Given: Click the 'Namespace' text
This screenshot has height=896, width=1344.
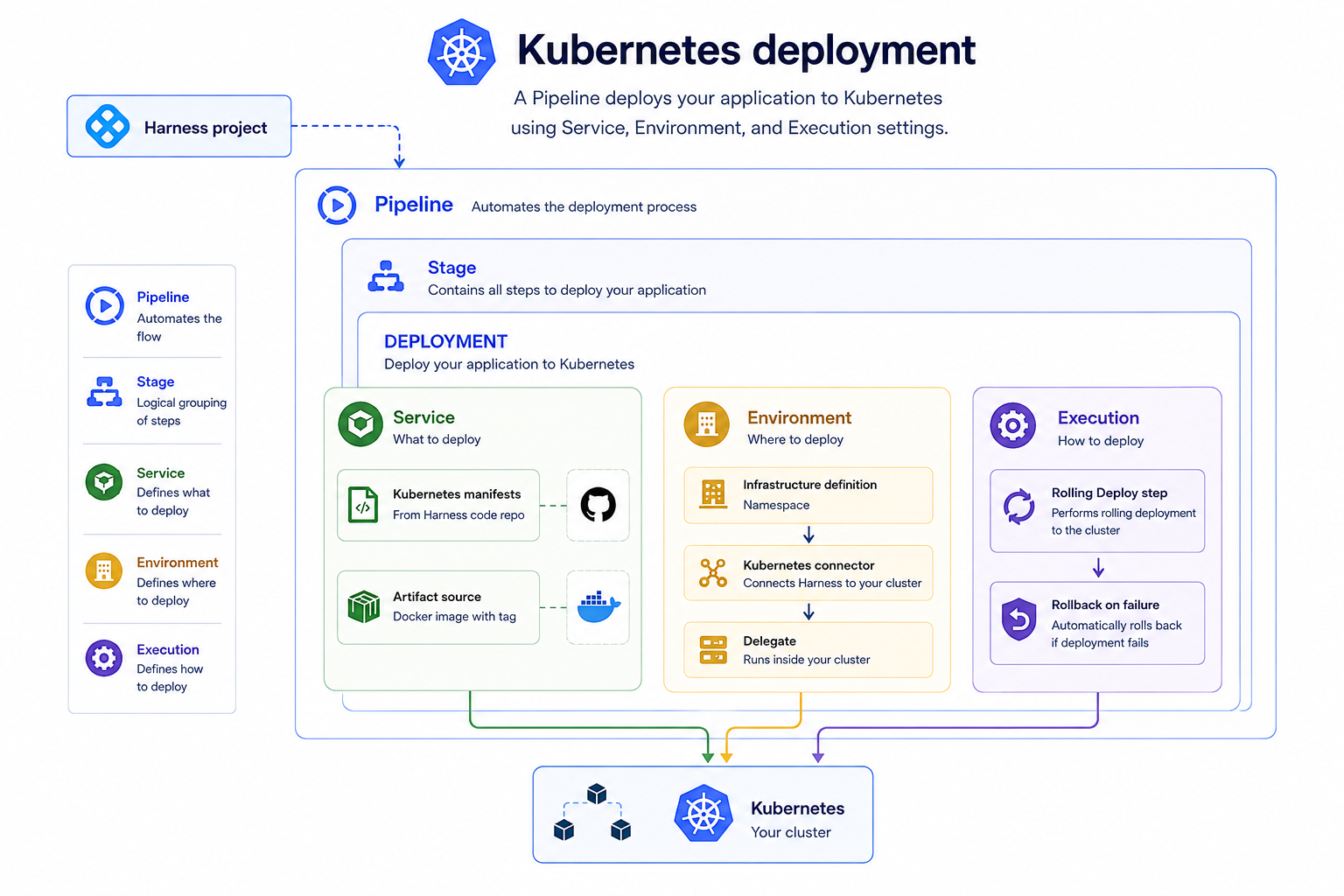Looking at the screenshot, I should [x=776, y=505].
